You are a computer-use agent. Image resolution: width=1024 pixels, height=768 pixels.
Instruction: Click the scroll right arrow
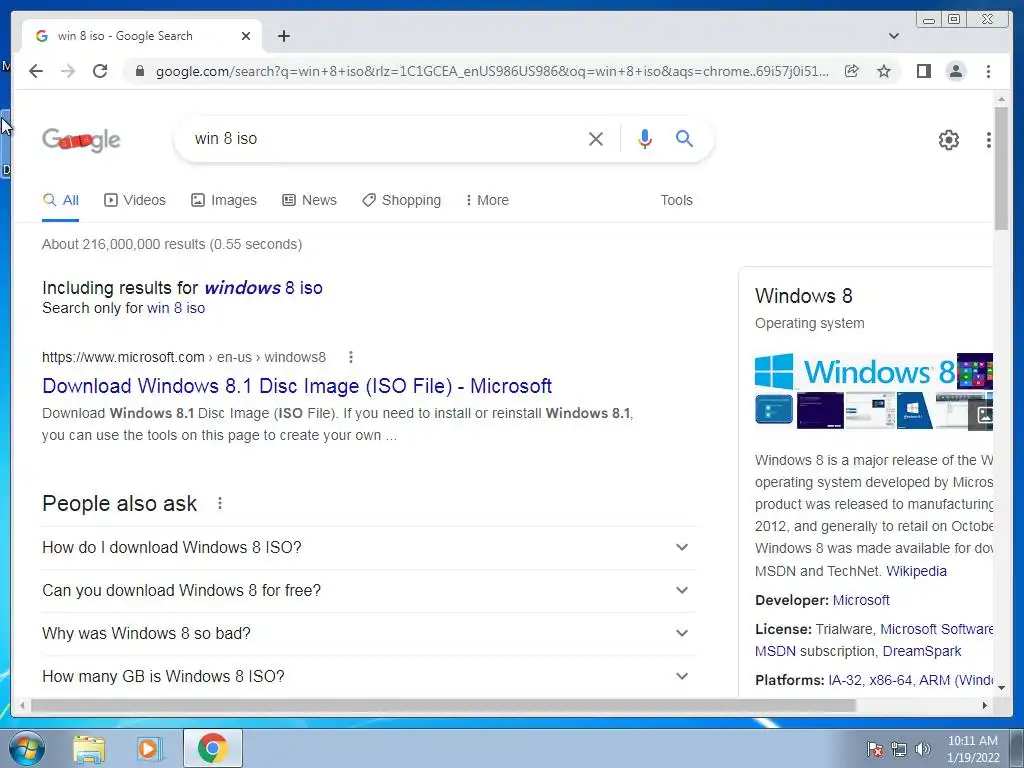pyautogui.click(x=984, y=705)
